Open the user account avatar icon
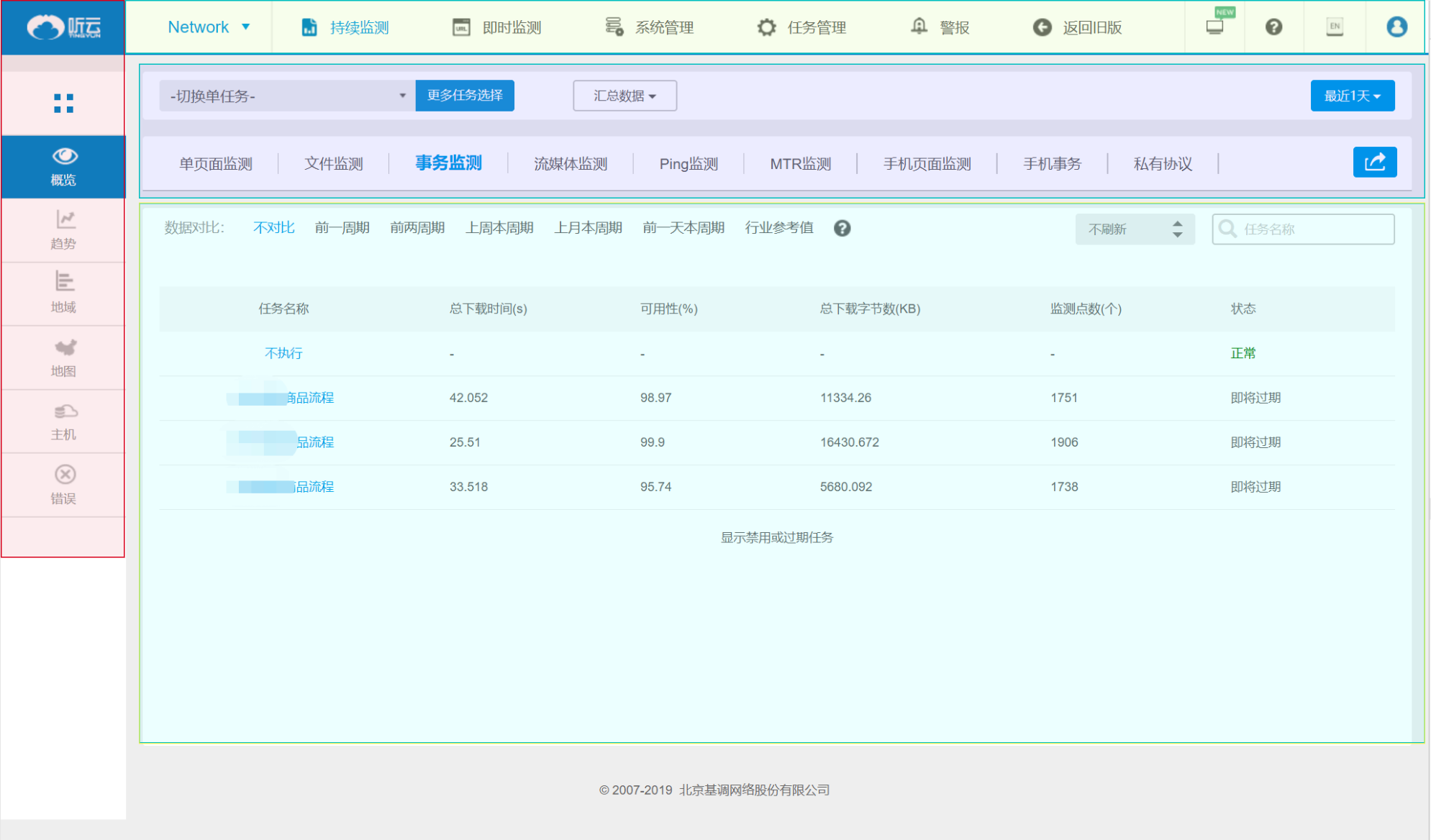The height and width of the screenshot is (840, 1431). pyautogui.click(x=1396, y=27)
